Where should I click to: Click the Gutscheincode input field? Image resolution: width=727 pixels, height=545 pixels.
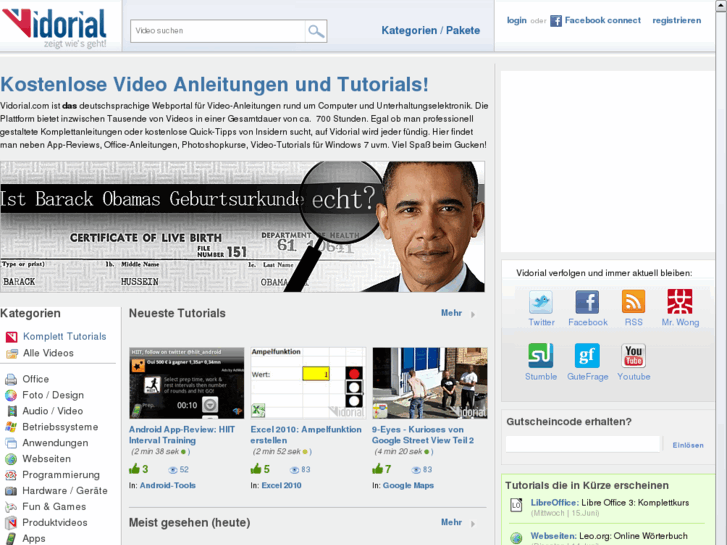click(583, 444)
